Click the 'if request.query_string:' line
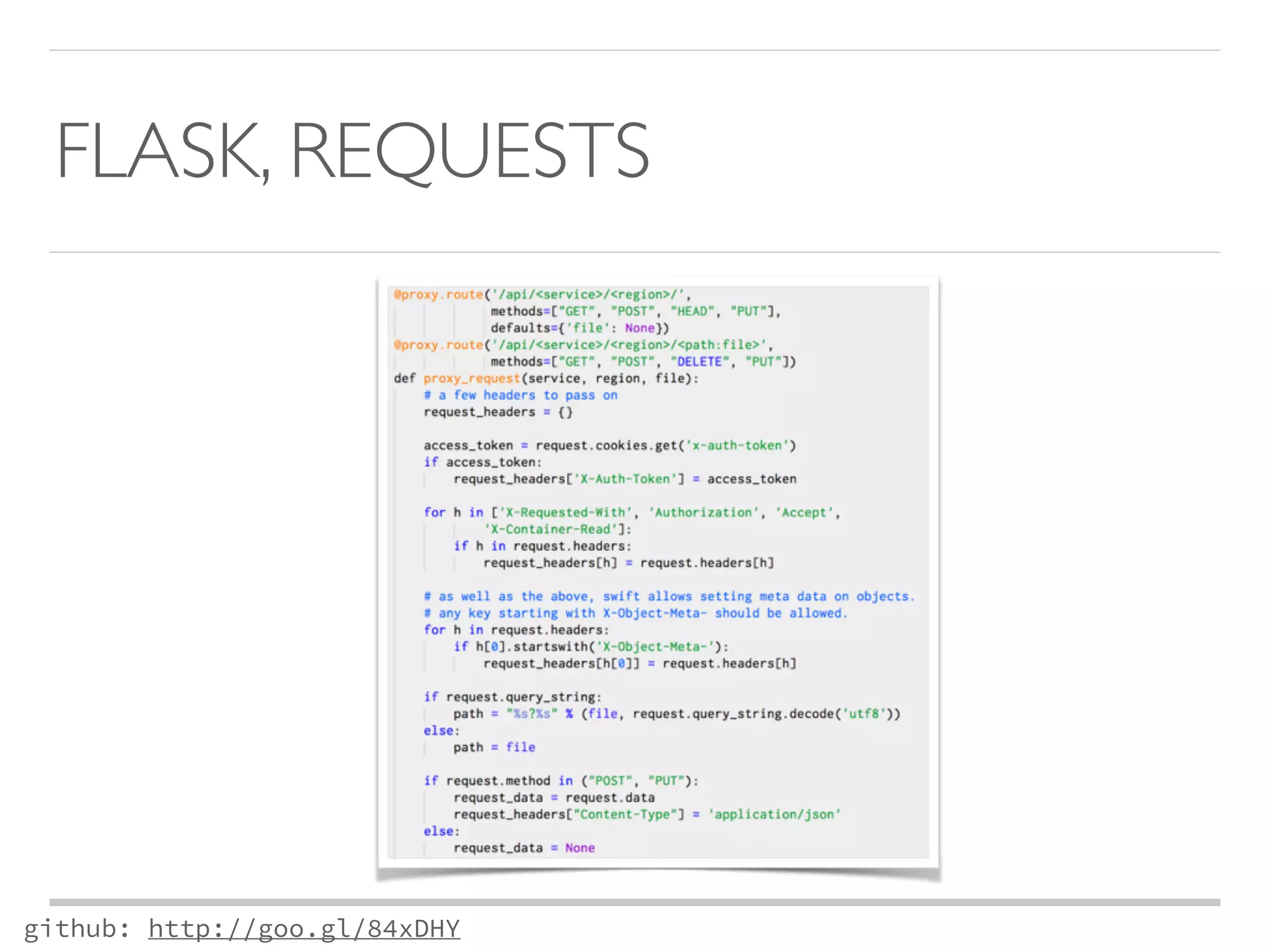 tap(512, 697)
